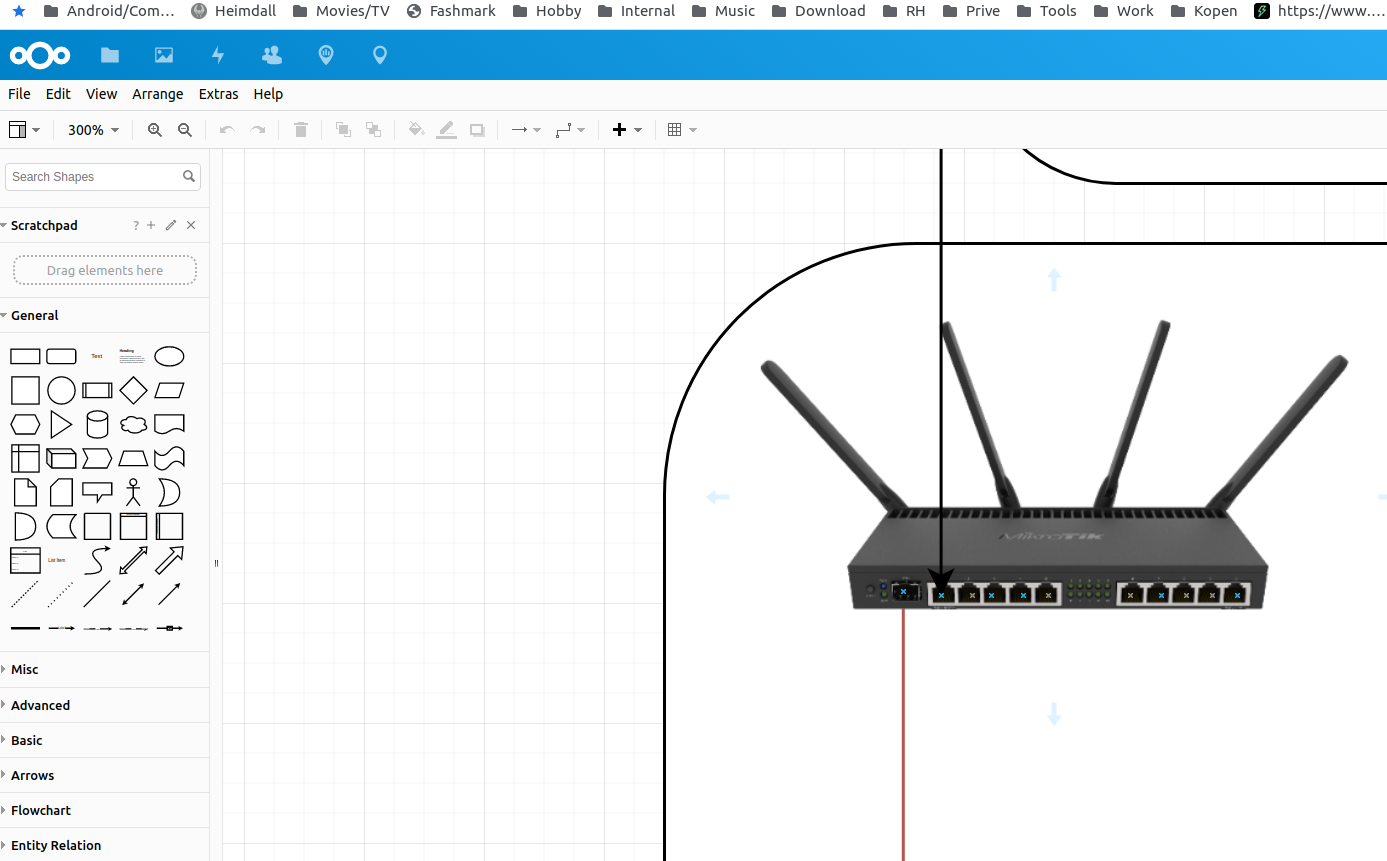Click the Scratchpad add plus icon

point(152,226)
